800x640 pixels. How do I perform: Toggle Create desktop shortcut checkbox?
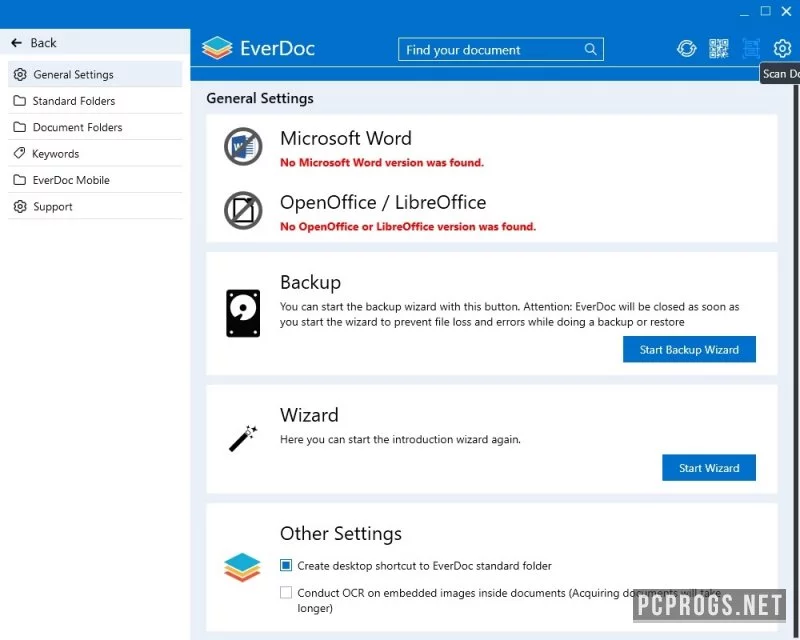[286, 565]
